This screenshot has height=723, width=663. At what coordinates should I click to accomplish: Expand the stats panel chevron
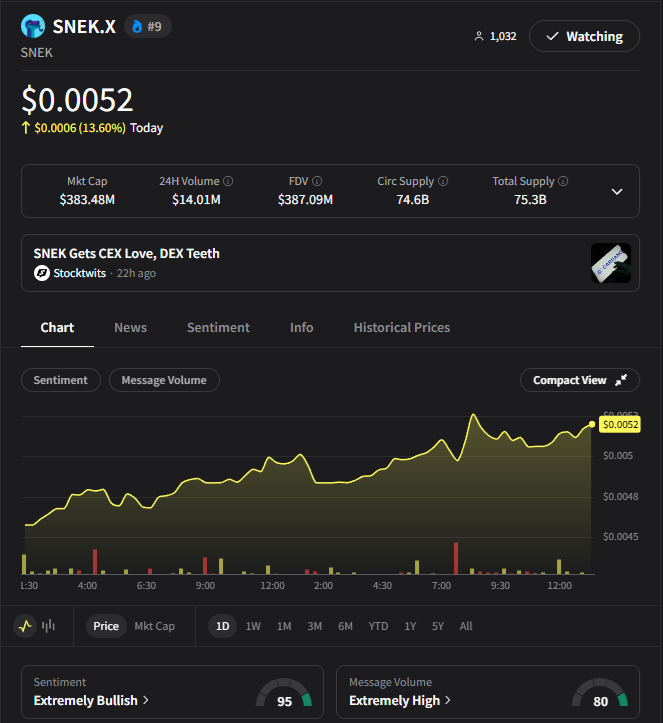617,191
